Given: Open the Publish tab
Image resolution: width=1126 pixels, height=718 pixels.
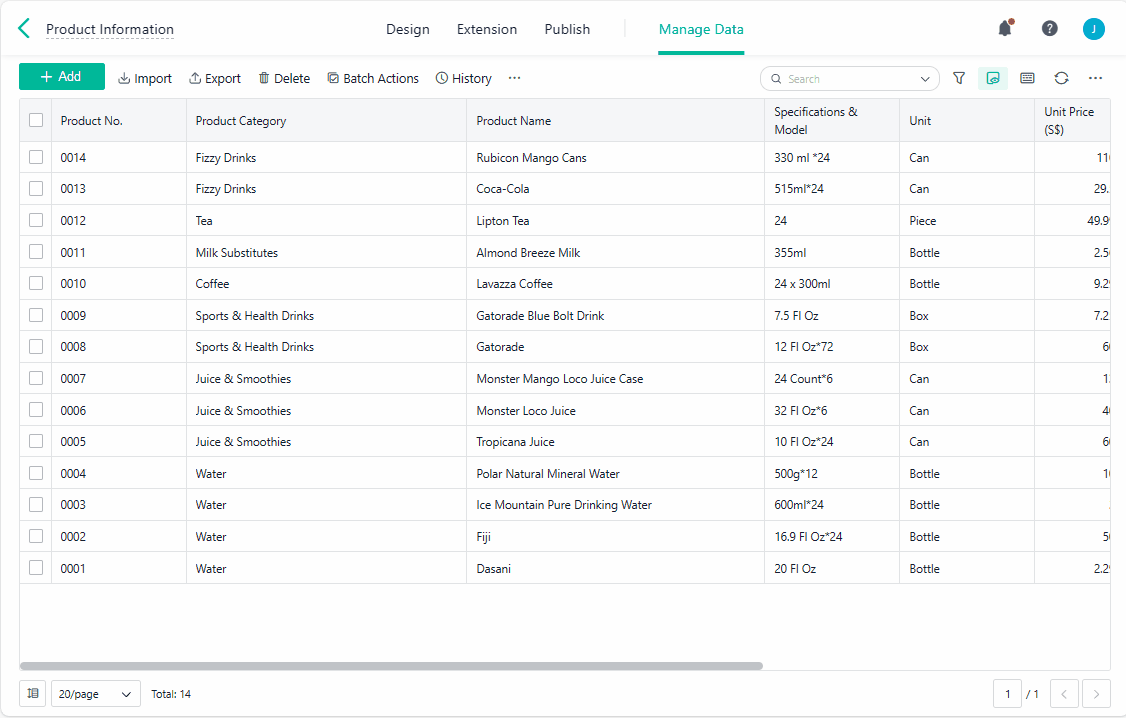Looking at the screenshot, I should tap(567, 29).
